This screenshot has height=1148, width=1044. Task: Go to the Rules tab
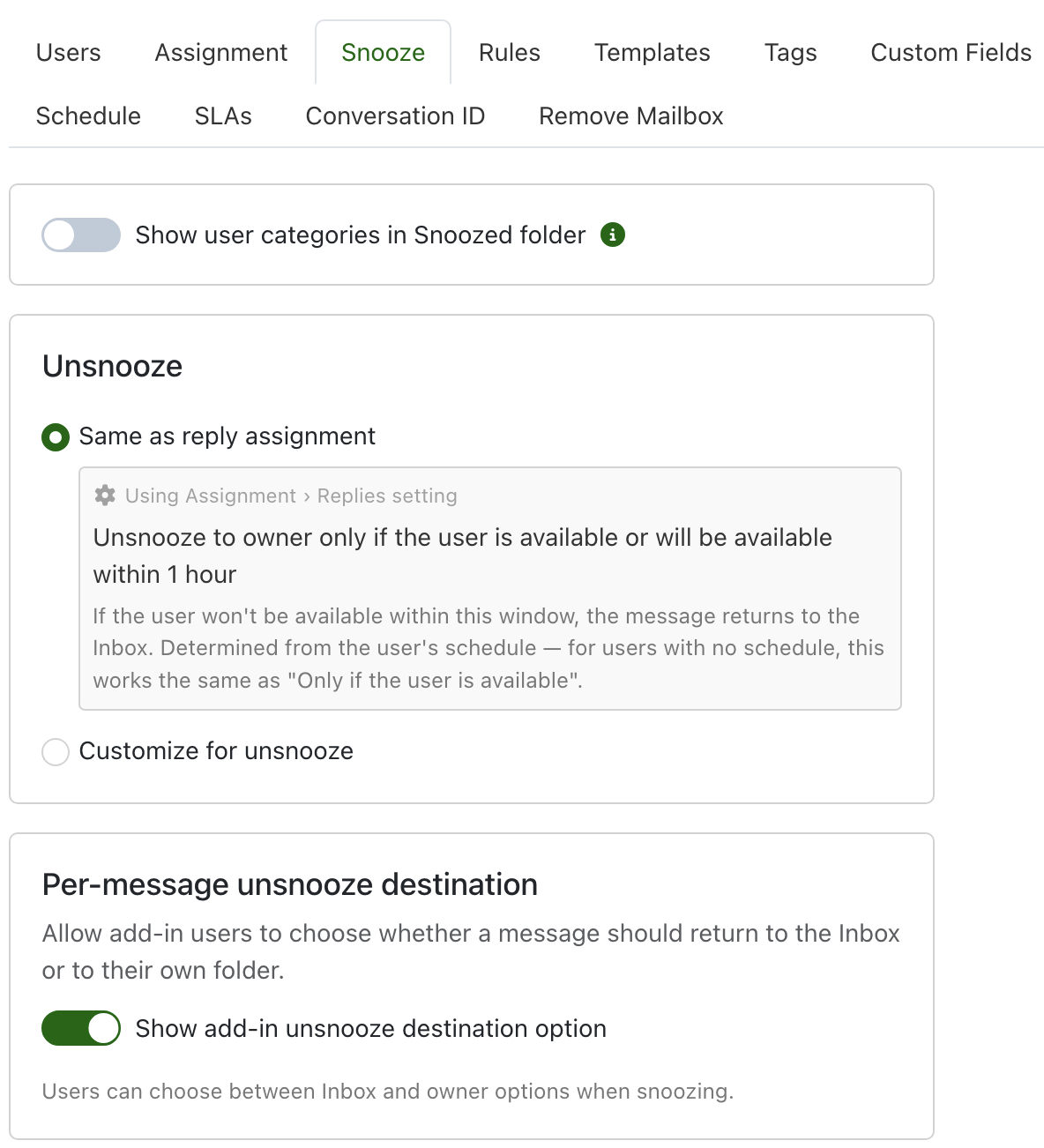pyautogui.click(x=510, y=53)
